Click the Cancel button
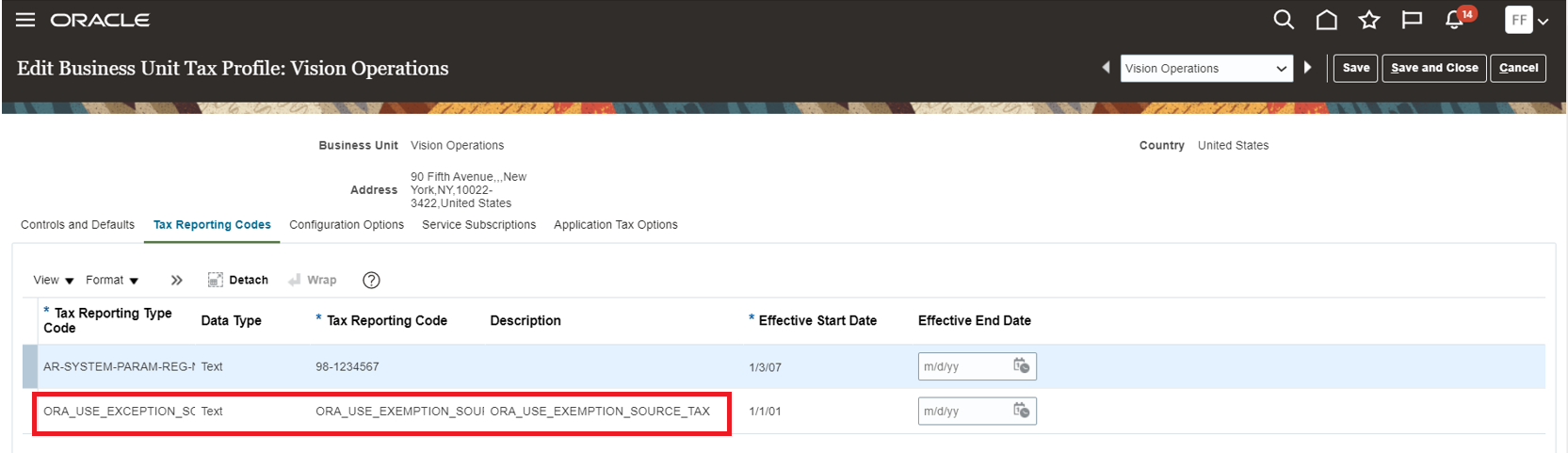Viewport: 1568px width, 453px height. 1518,68
